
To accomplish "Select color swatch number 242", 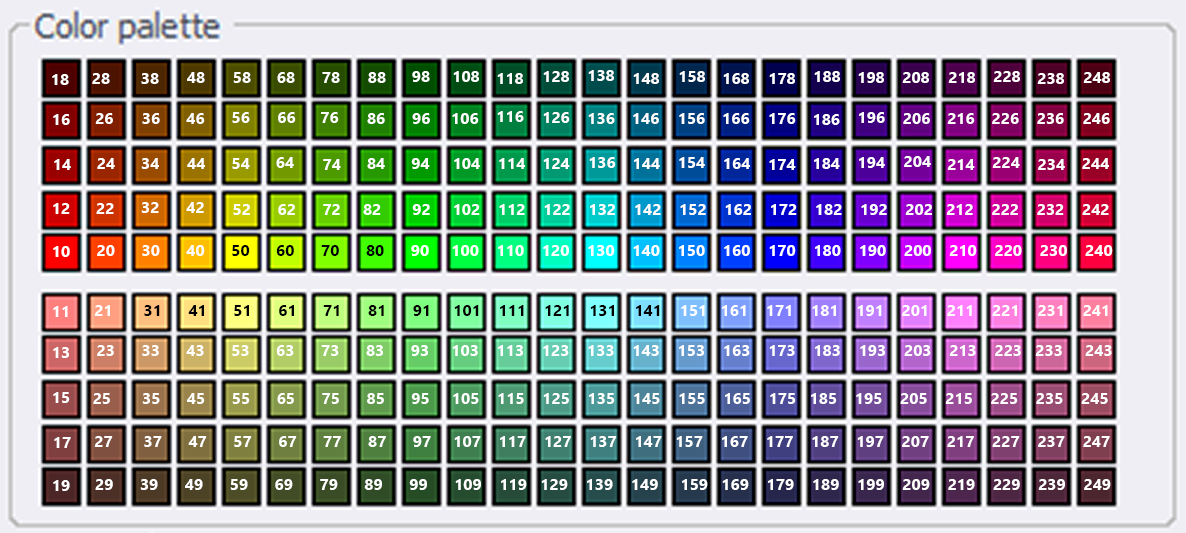I will coord(1097,209).
